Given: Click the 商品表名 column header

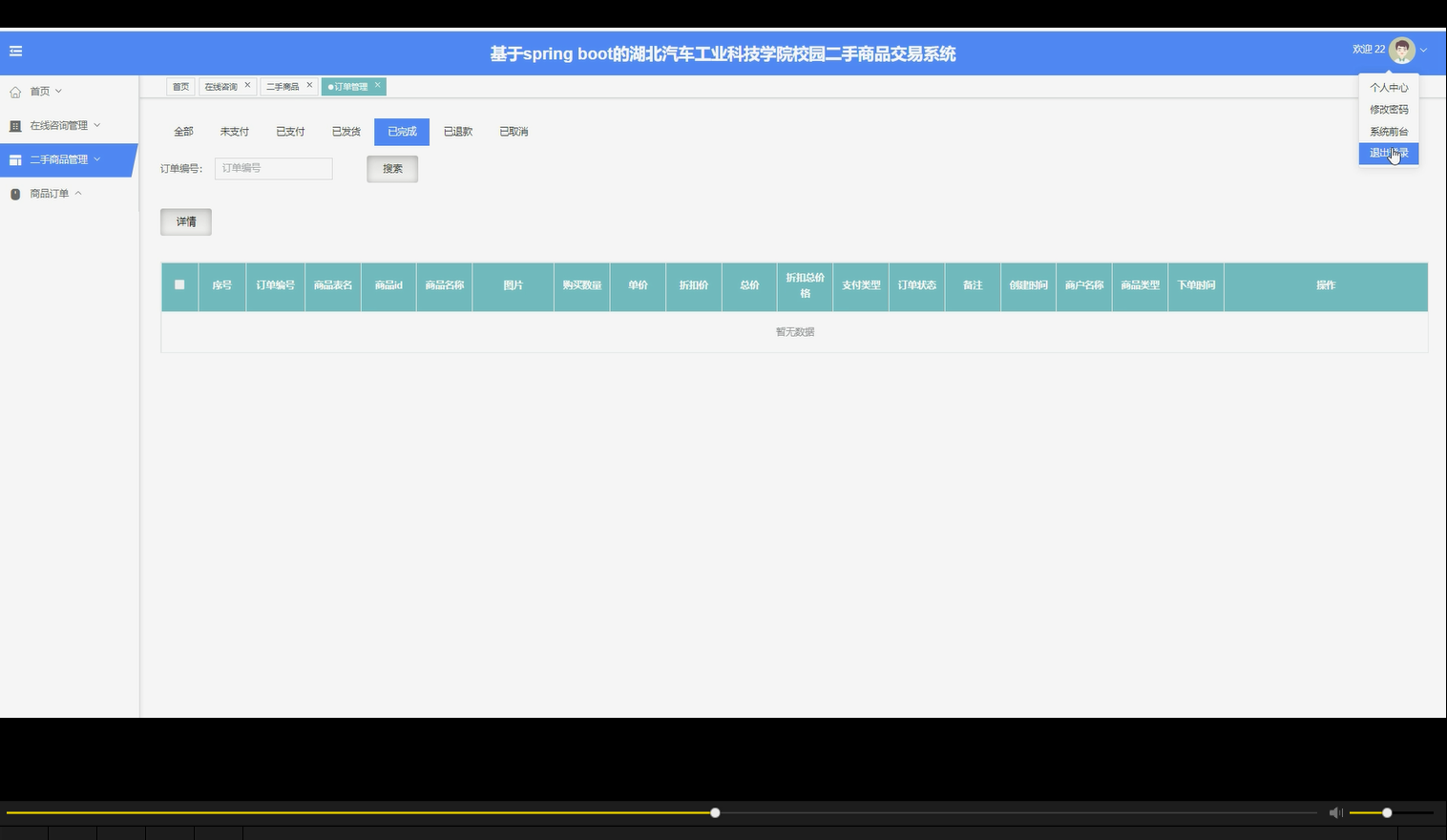Looking at the screenshot, I should [333, 285].
